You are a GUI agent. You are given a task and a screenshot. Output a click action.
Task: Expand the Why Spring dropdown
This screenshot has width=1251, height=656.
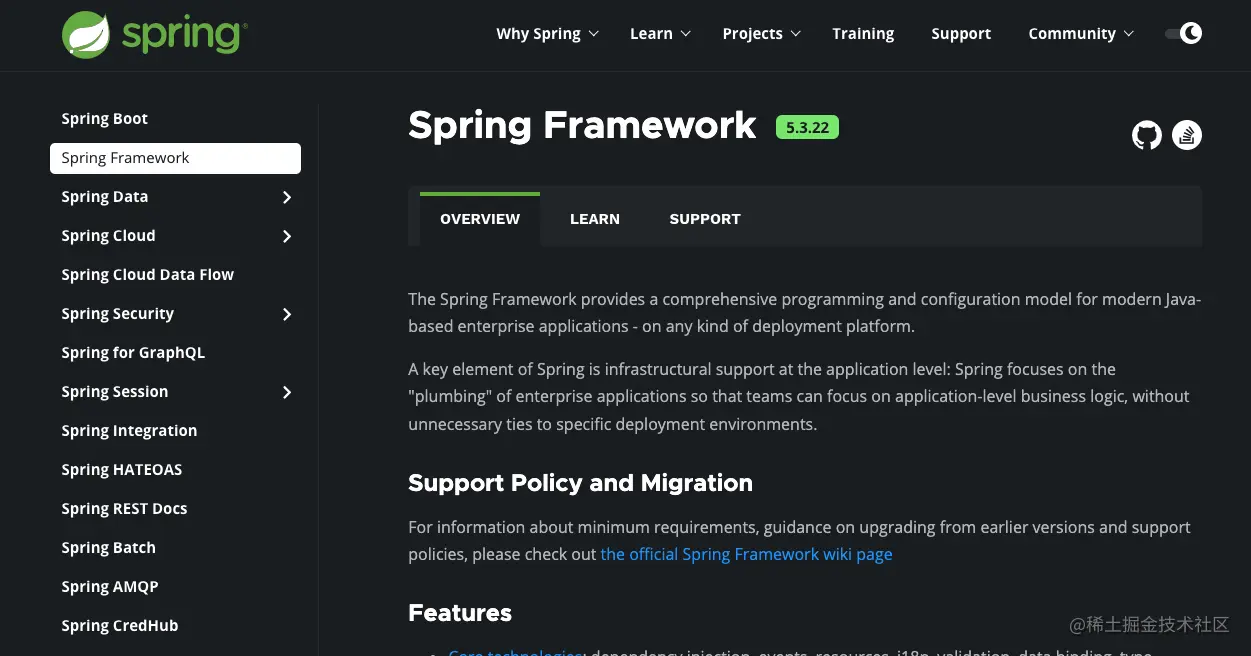coord(547,34)
